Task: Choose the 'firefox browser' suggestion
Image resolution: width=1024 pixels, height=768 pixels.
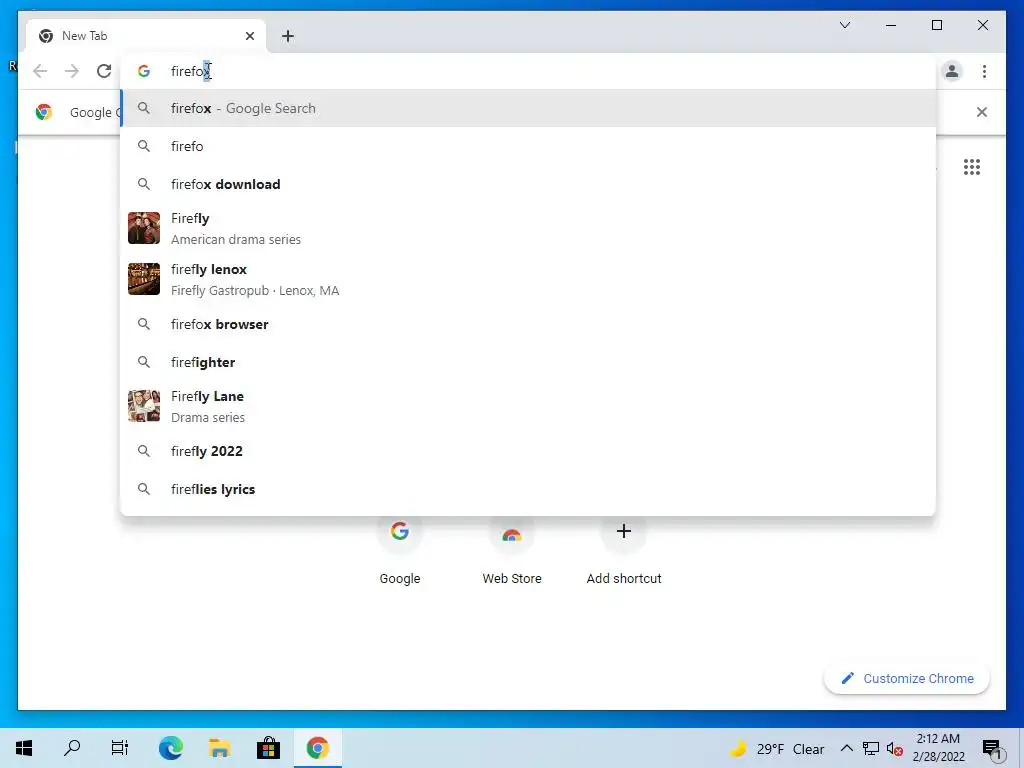Action: click(x=528, y=325)
